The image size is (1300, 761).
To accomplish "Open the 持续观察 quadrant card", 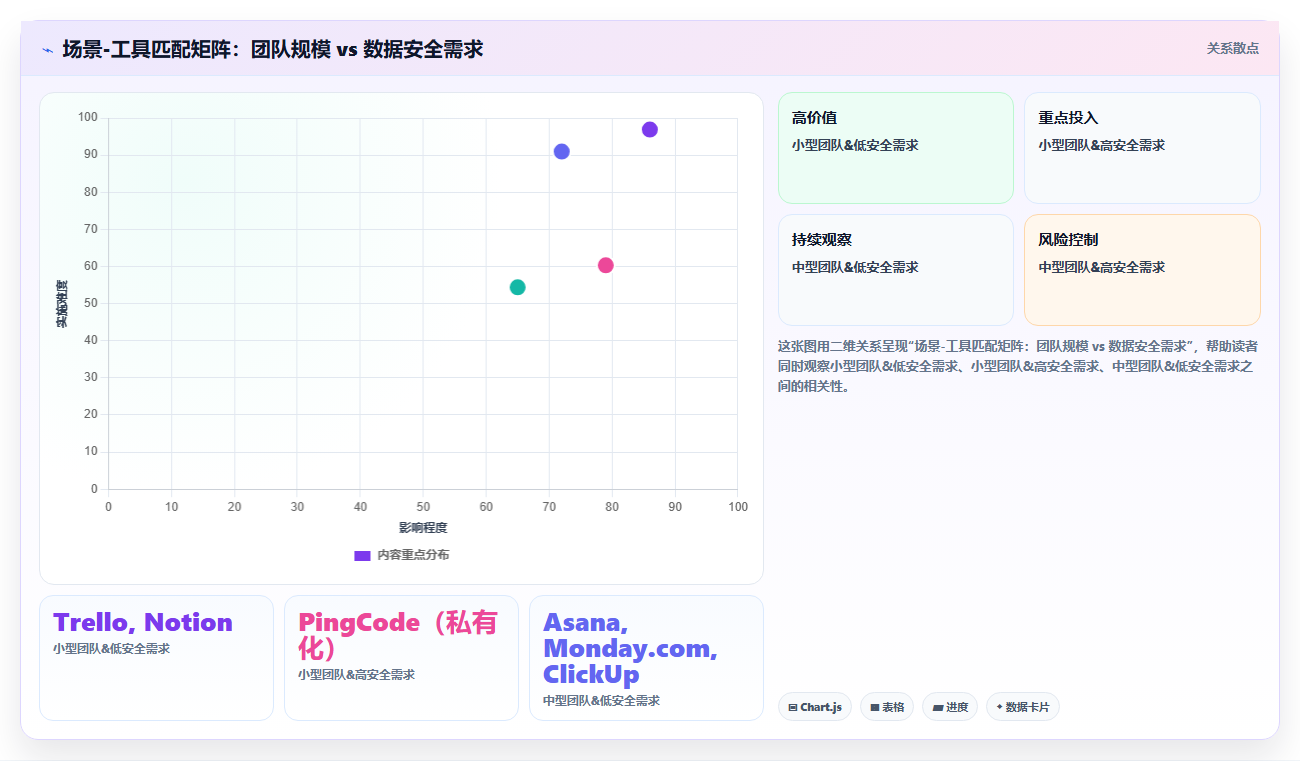I will coord(896,270).
